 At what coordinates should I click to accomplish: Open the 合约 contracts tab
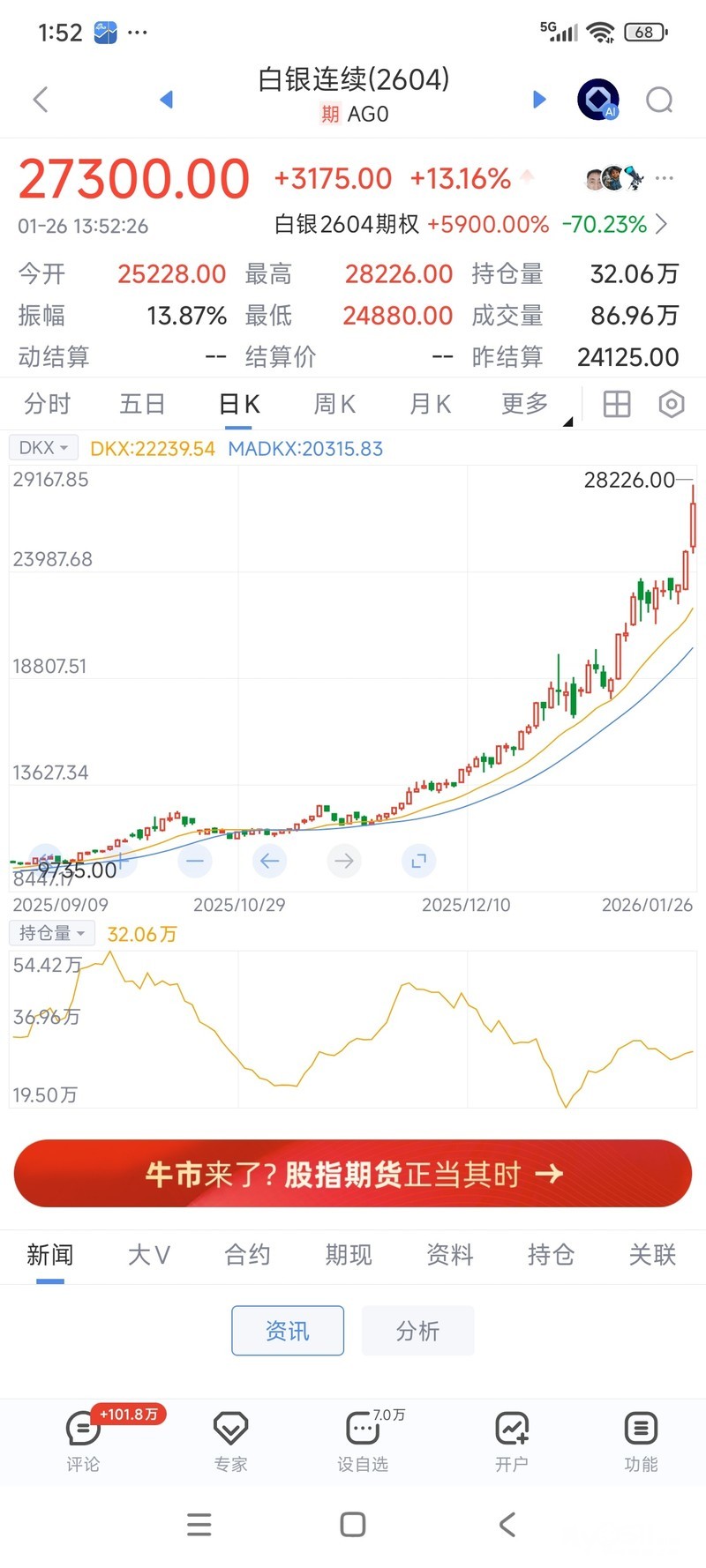247,1254
